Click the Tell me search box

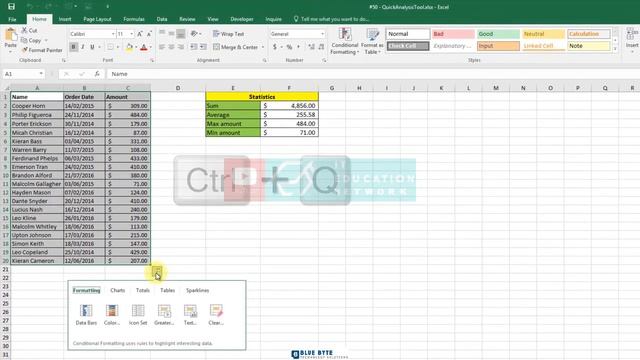(x=331, y=19)
